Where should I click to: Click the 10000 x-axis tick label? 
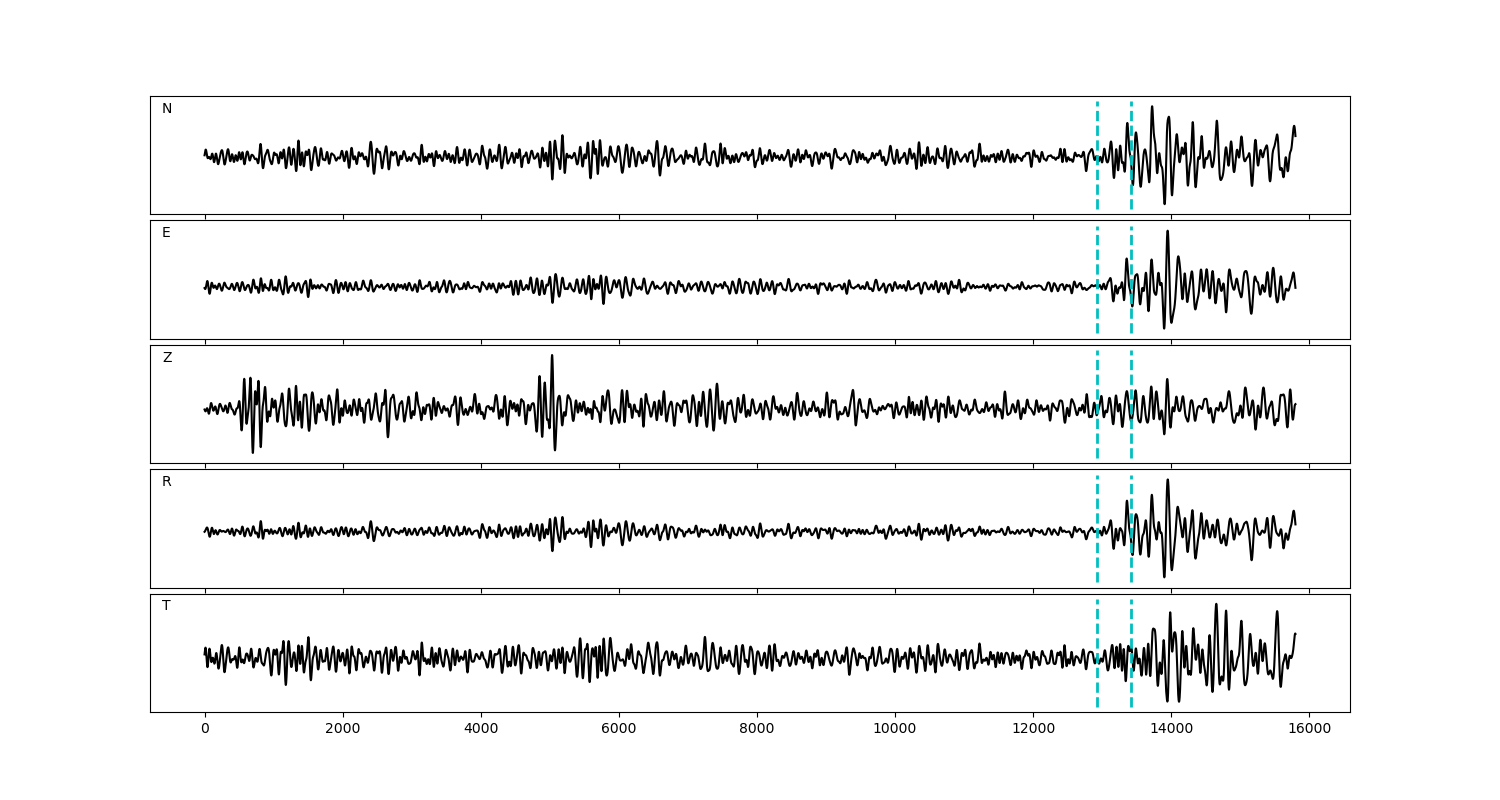point(895,730)
